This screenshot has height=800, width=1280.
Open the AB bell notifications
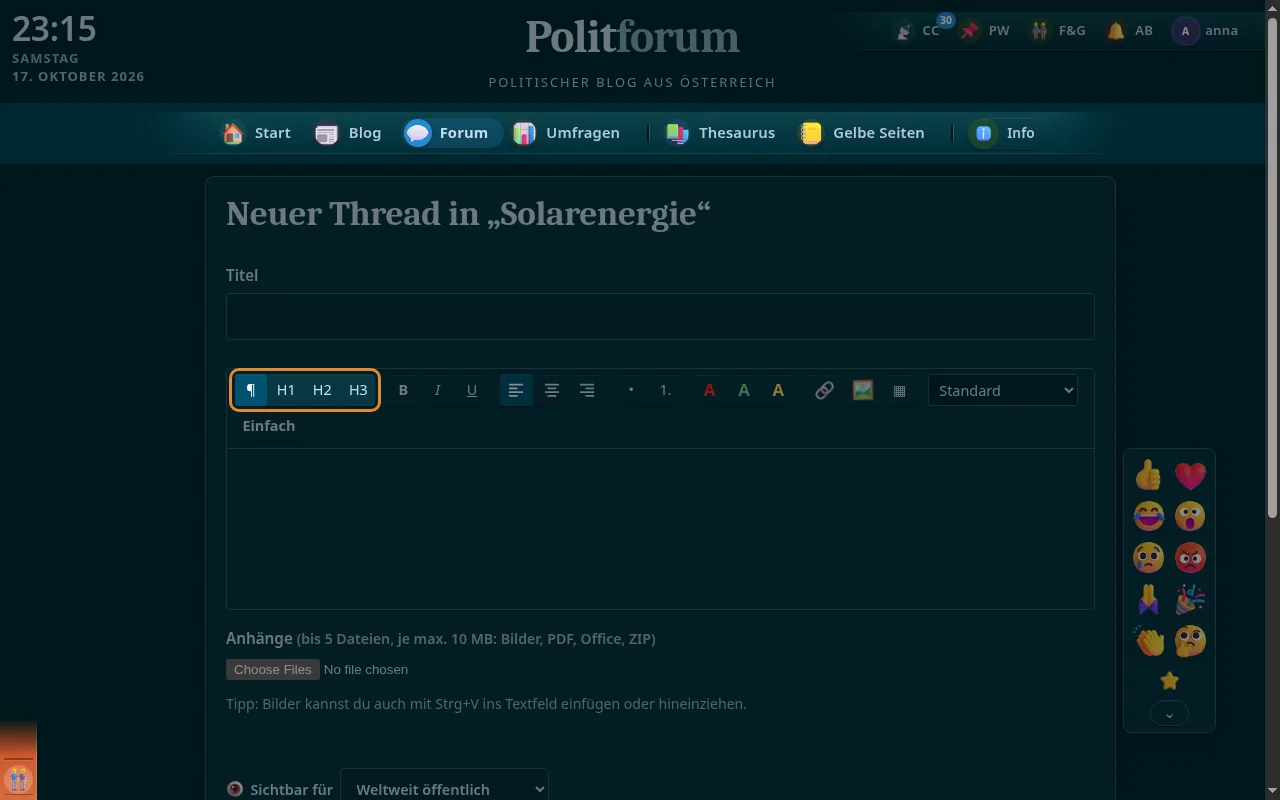tap(1129, 31)
